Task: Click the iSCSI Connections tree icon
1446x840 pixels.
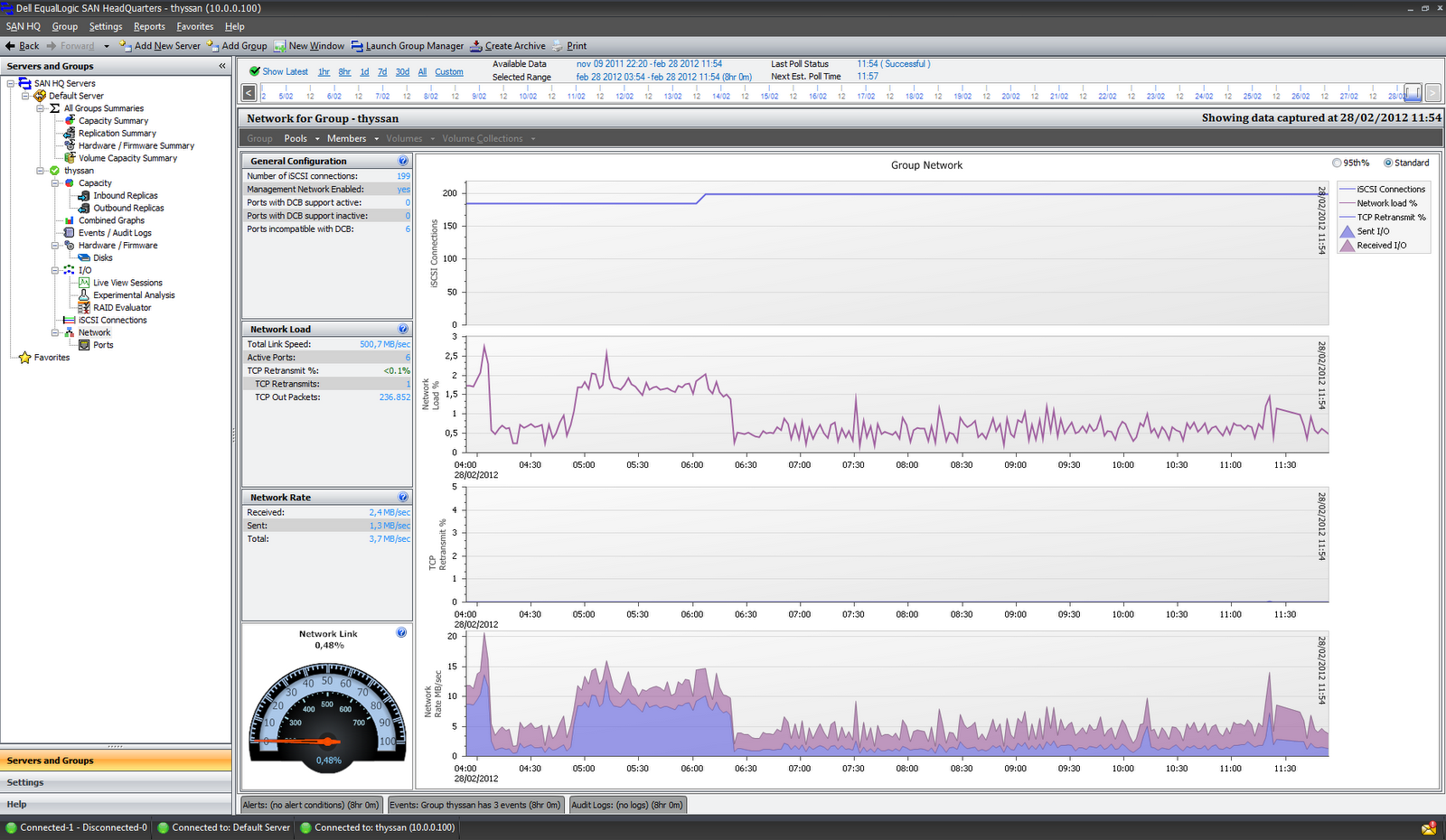Action: tap(70, 320)
